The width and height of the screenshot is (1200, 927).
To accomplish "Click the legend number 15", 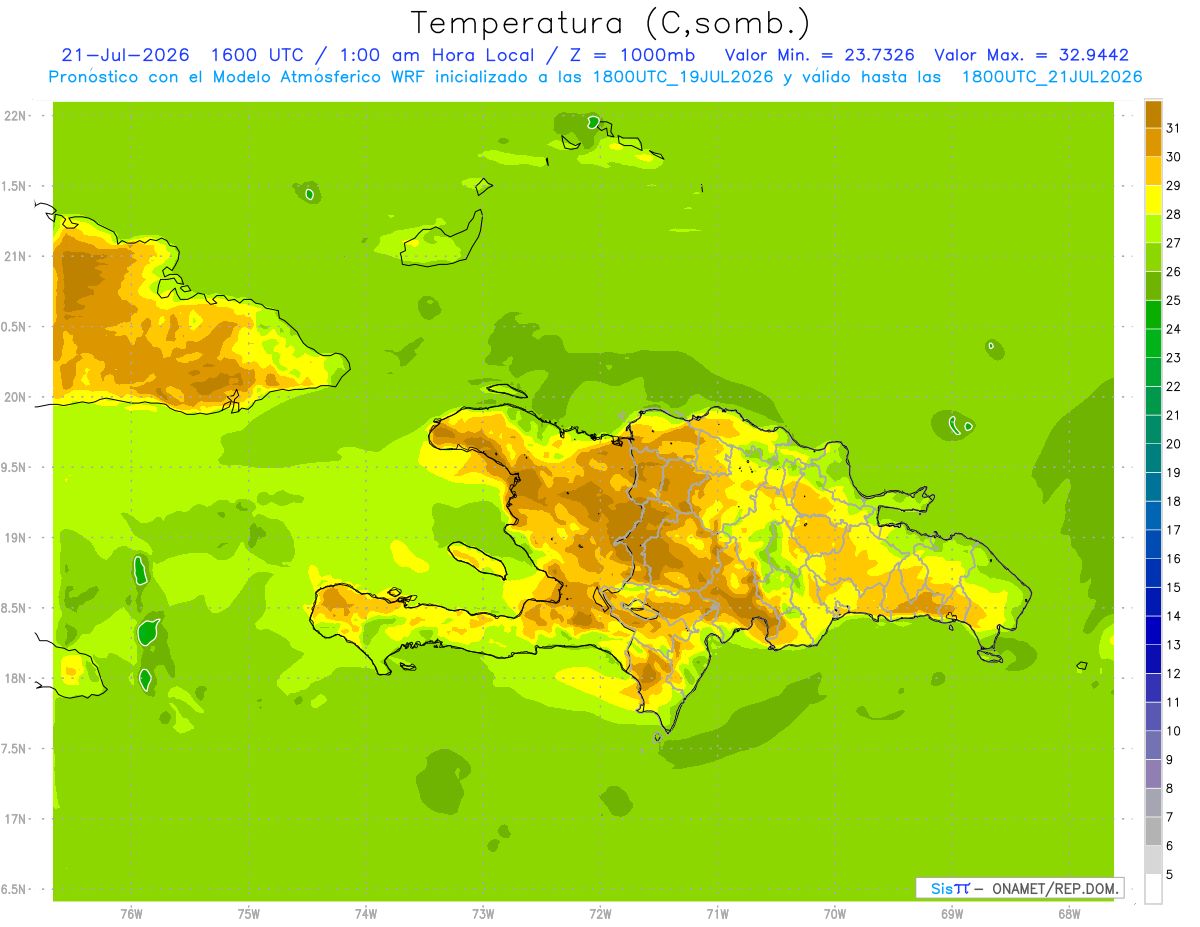I will click(1173, 587).
